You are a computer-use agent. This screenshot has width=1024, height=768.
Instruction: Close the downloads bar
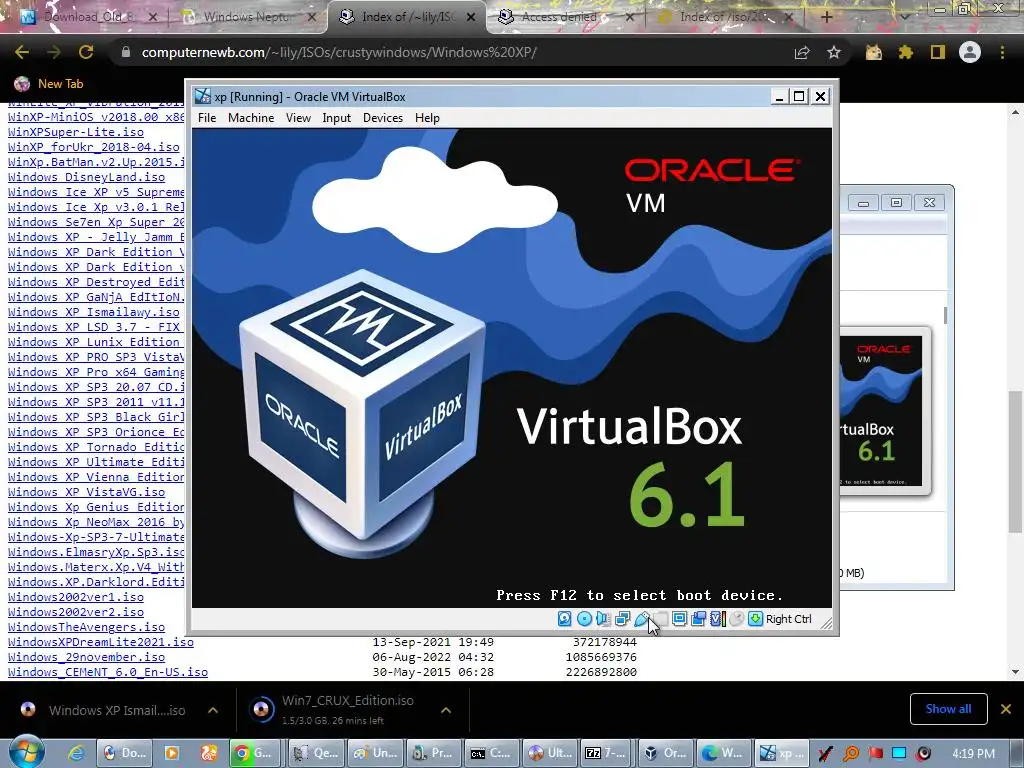click(1006, 709)
